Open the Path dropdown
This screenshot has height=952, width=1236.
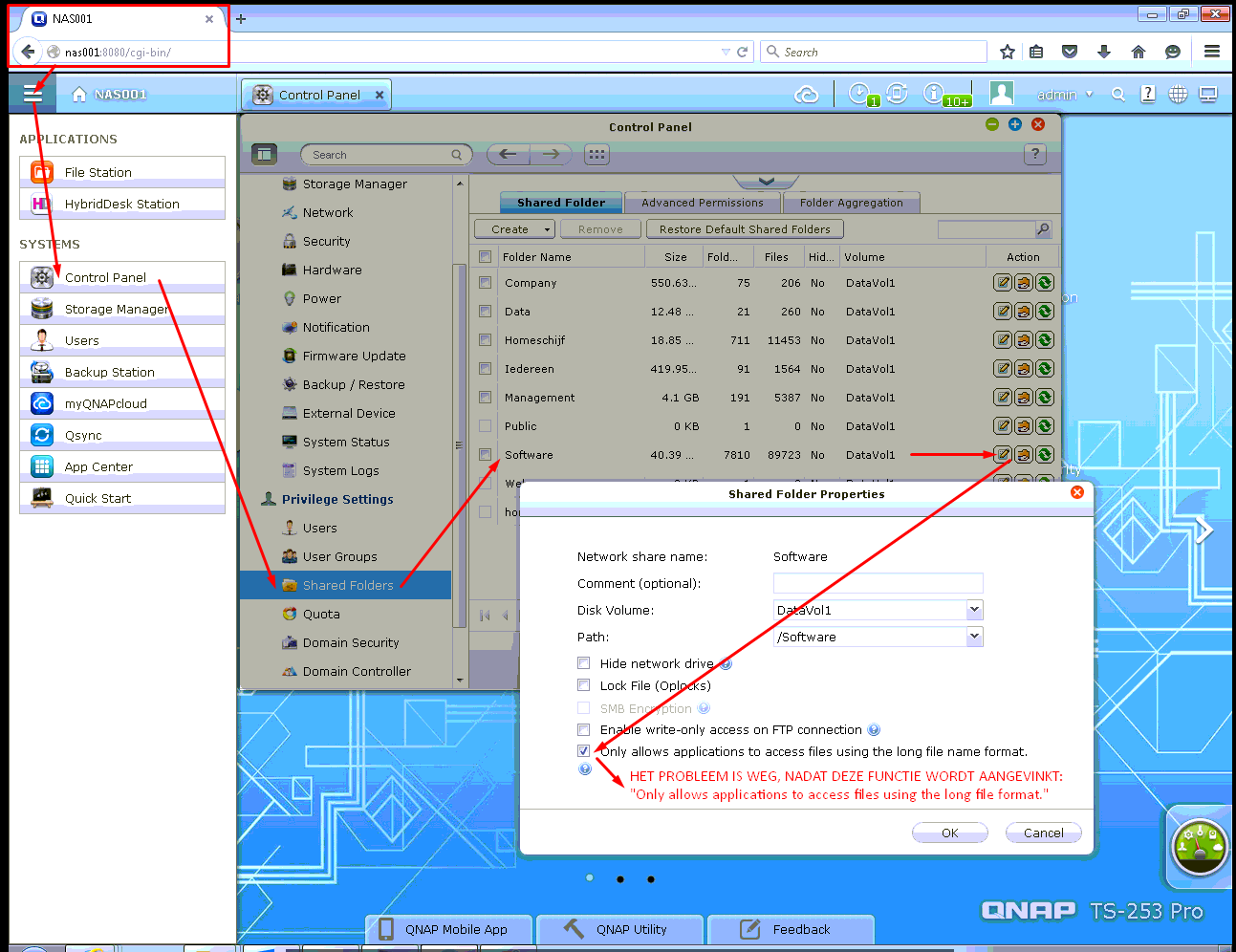[x=974, y=637]
